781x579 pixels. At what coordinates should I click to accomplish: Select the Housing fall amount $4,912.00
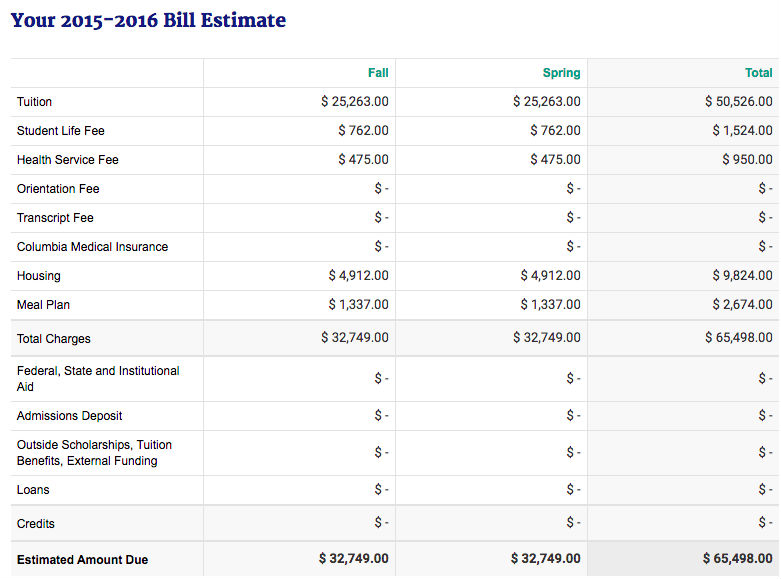point(359,276)
